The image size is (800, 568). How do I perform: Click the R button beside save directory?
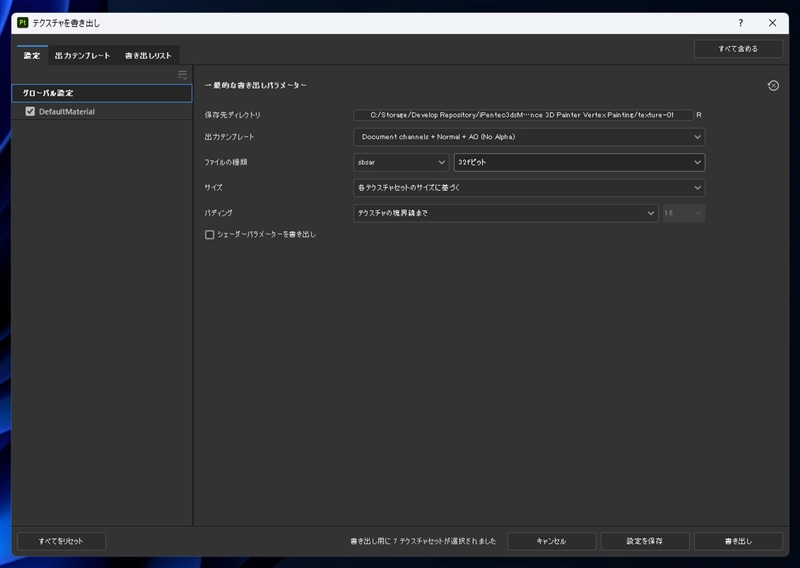tap(699, 115)
